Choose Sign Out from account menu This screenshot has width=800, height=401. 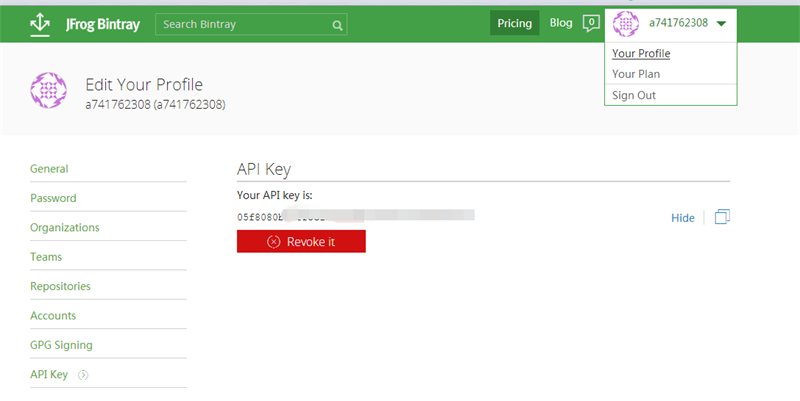634,95
